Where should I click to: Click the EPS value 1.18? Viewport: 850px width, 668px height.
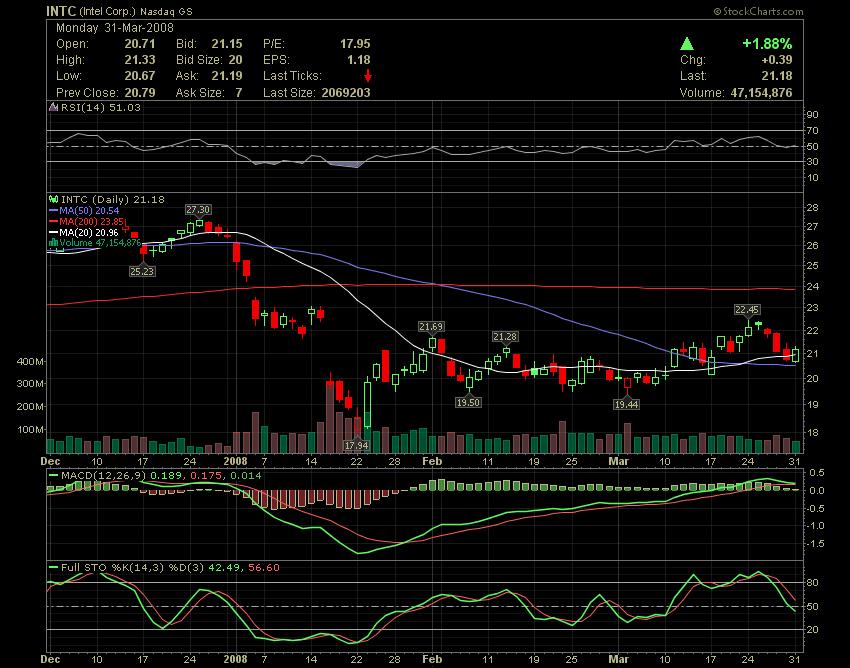tap(359, 60)
